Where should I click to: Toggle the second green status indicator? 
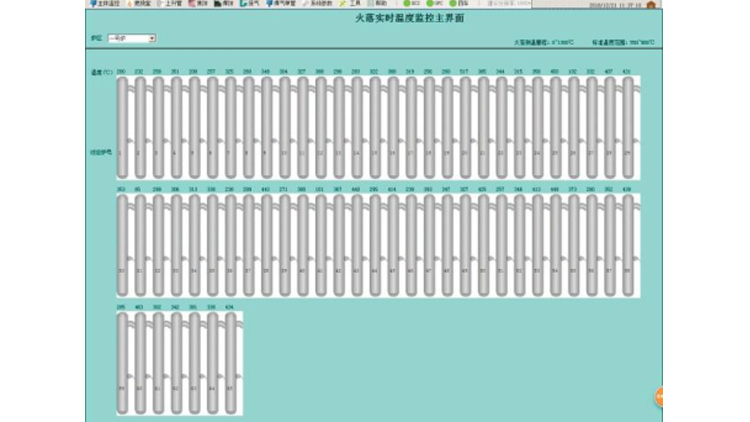pyautogui.click(x=438, y=4)
